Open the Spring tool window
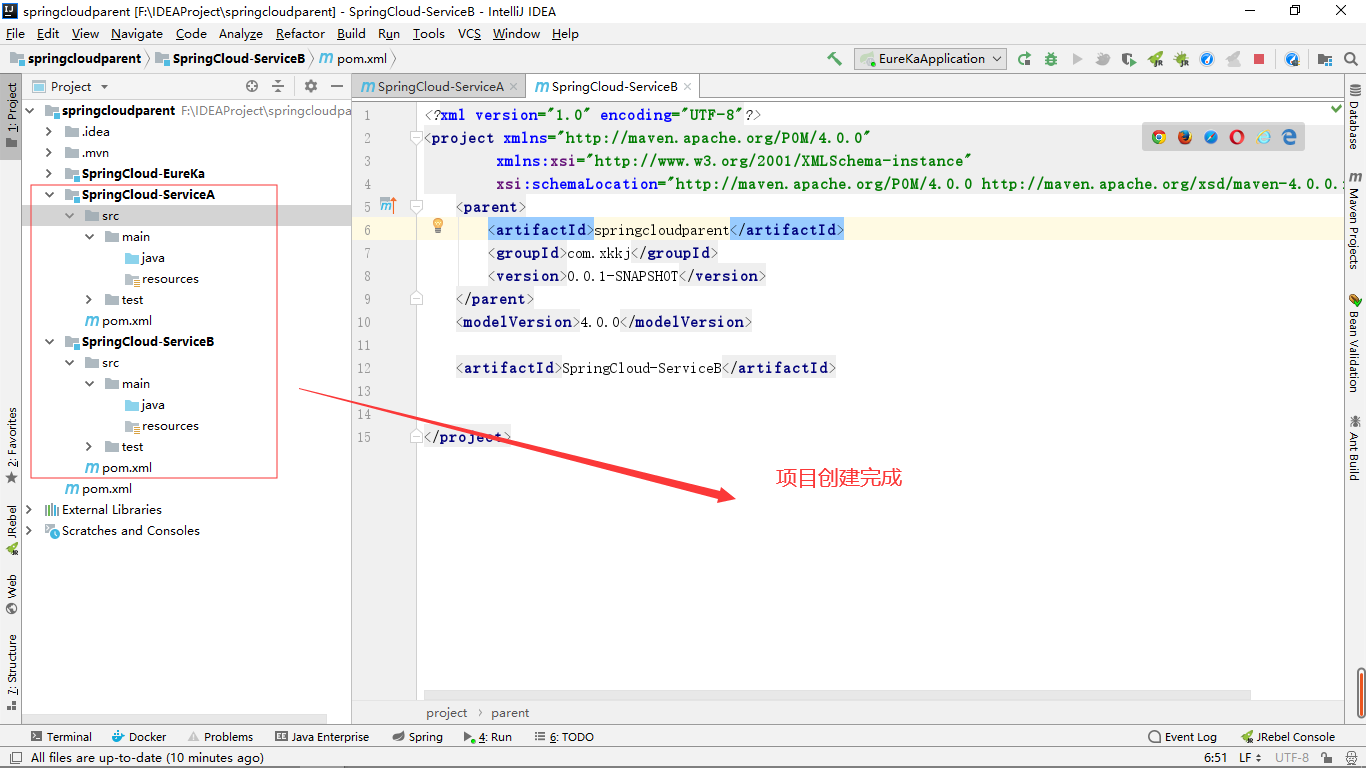 417,737
